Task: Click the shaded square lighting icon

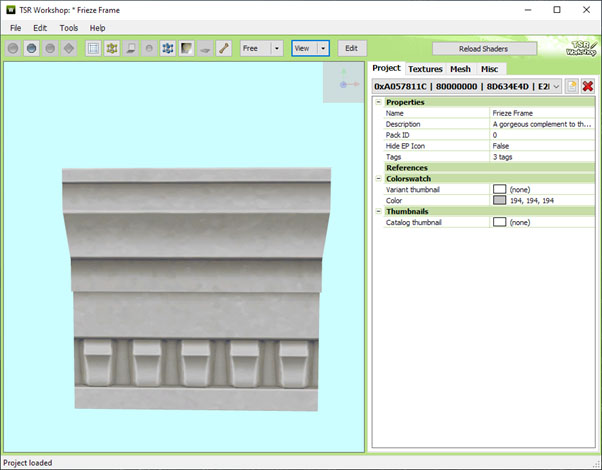Action: 186,48
